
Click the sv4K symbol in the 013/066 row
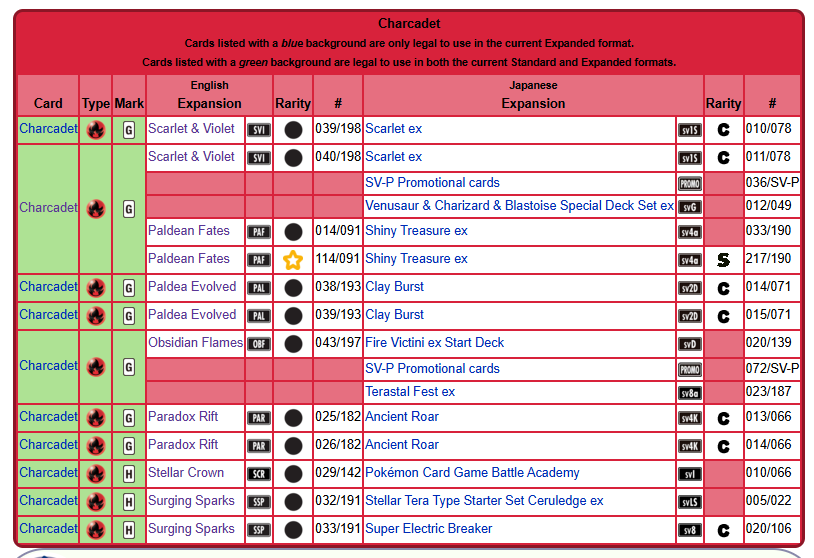point(689,418)
